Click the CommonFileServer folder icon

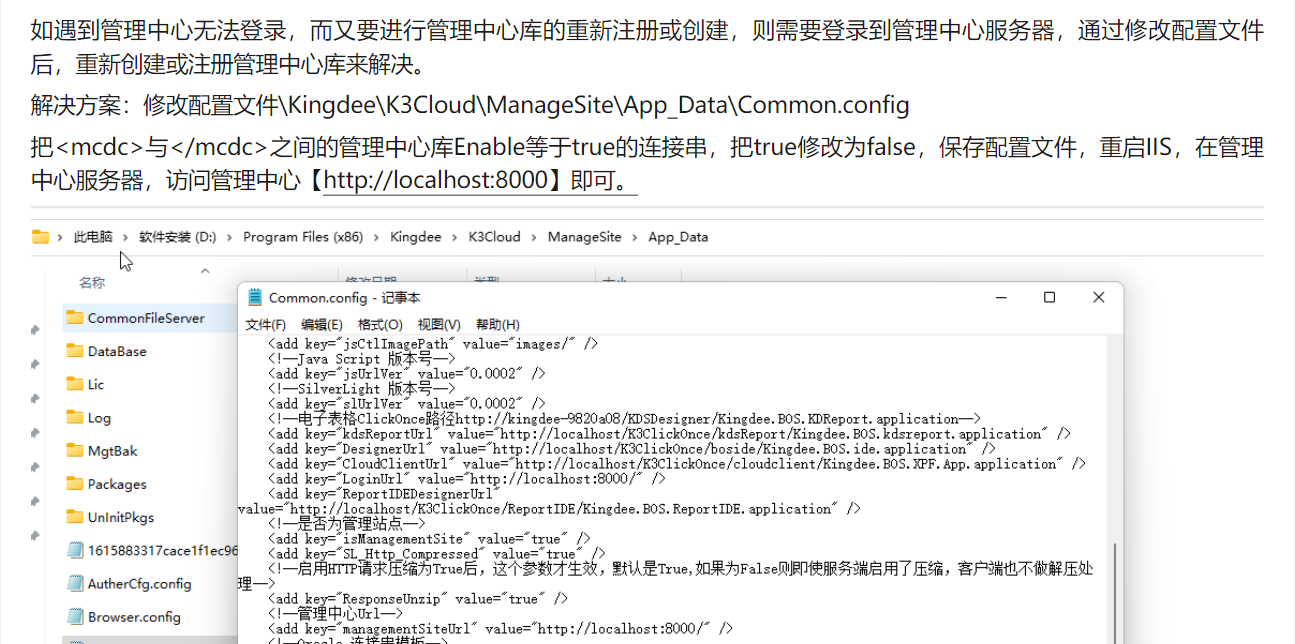click(74, 318)
